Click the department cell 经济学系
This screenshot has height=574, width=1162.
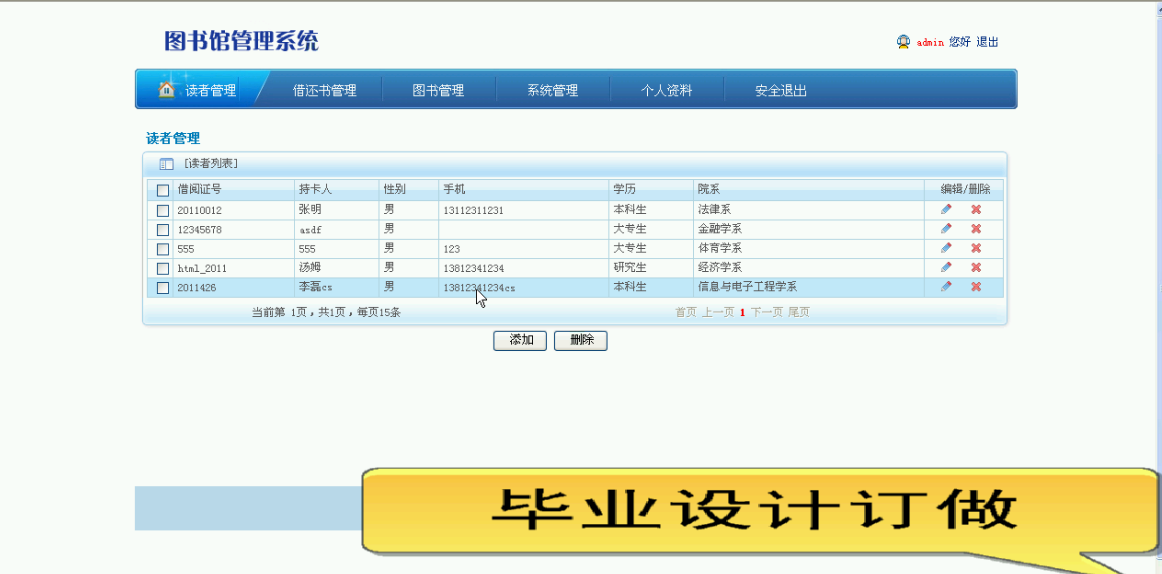click(720, 267)
